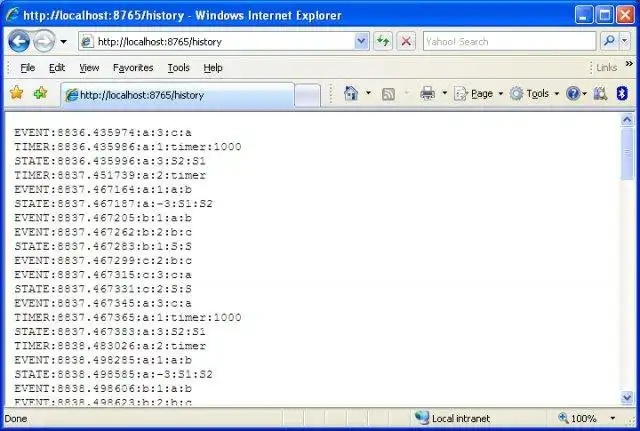Screen dimensions: 640x431
Task: Click line TIMER:8836.435986:a:1:timer:1000
Action: tap(128, 147)
